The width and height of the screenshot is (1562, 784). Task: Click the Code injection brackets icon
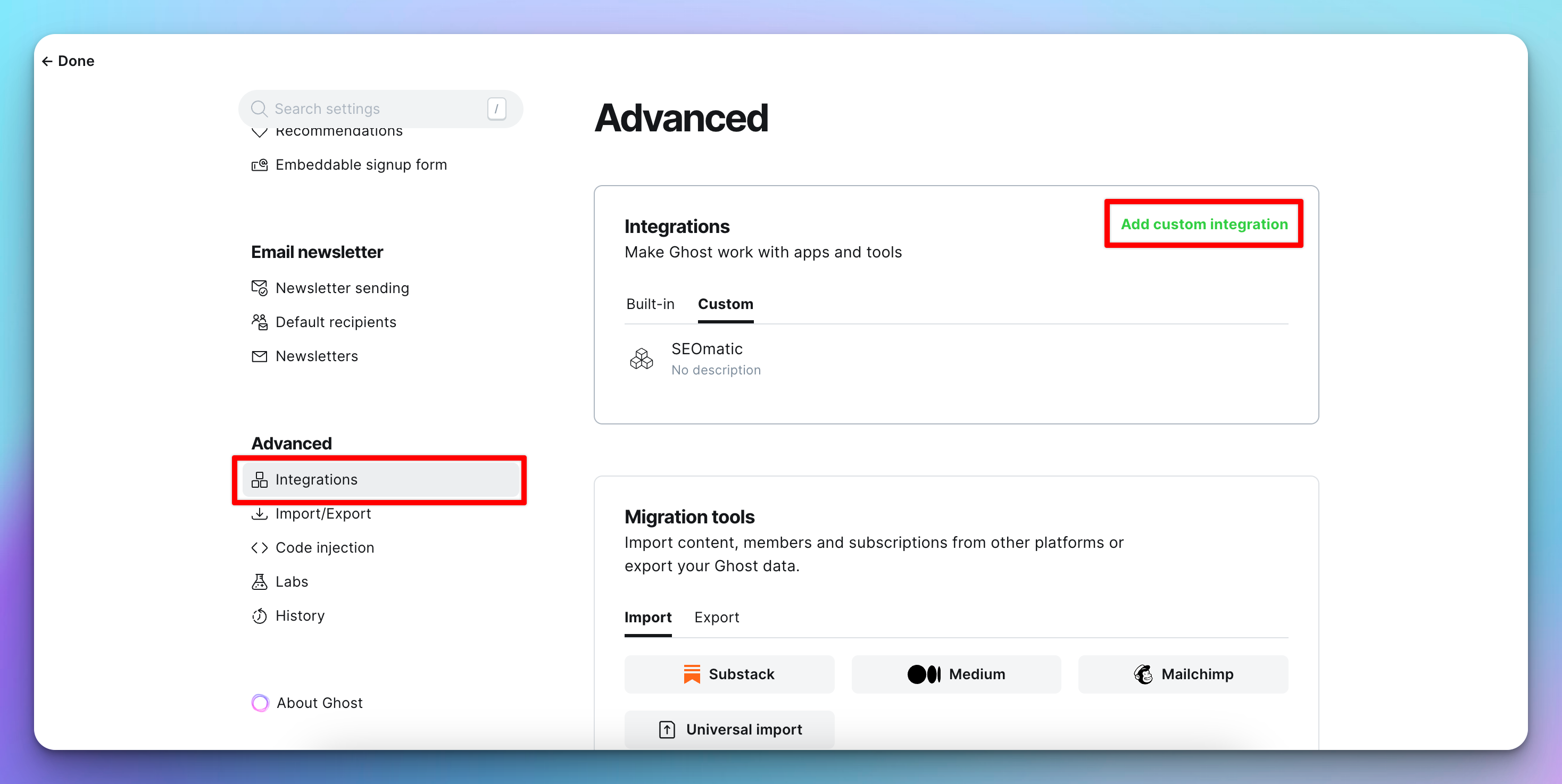260,547
